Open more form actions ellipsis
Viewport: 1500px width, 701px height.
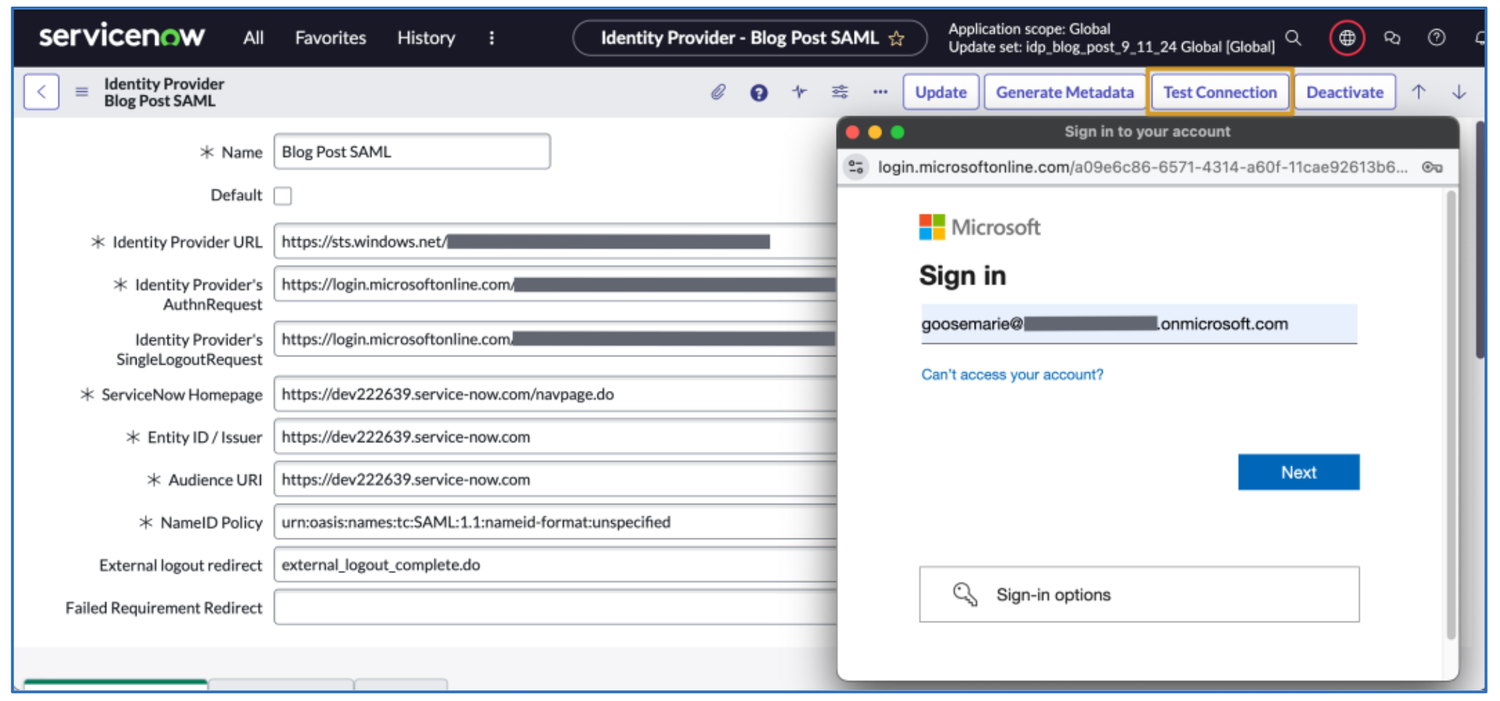(880, 92)
